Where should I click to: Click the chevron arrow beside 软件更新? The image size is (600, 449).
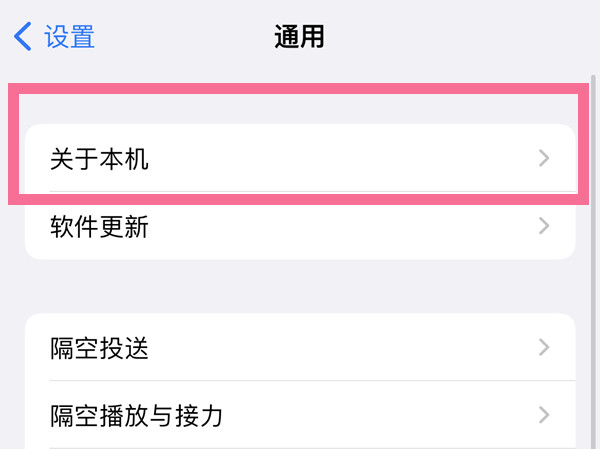tap(544, 226)
